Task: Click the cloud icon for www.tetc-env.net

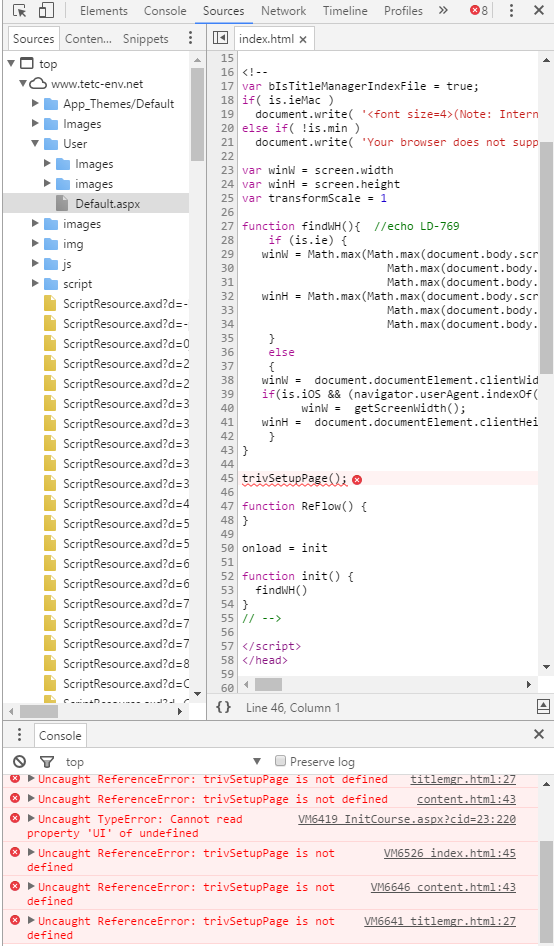Action: (x=39, y=84)
